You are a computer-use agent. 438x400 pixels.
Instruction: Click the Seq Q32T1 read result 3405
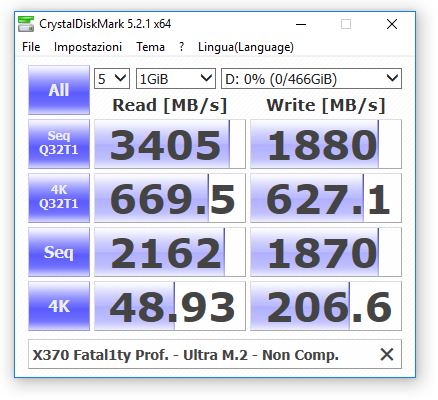coord(170,144)
